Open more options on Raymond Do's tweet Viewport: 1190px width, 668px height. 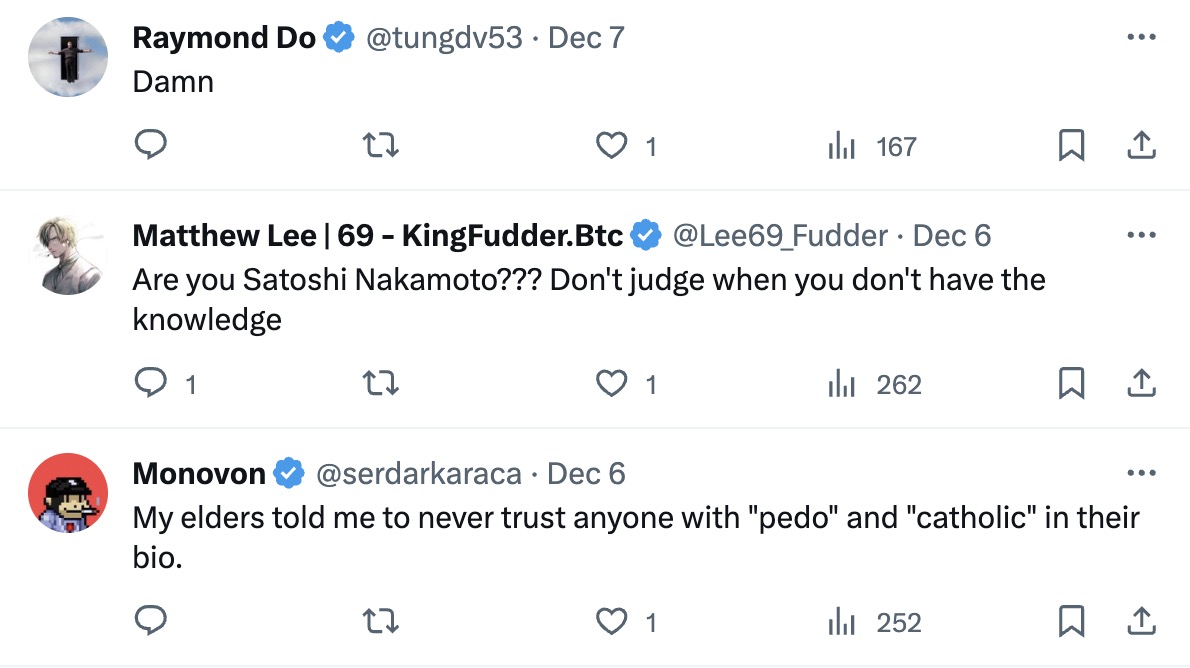click(1141, 38)
